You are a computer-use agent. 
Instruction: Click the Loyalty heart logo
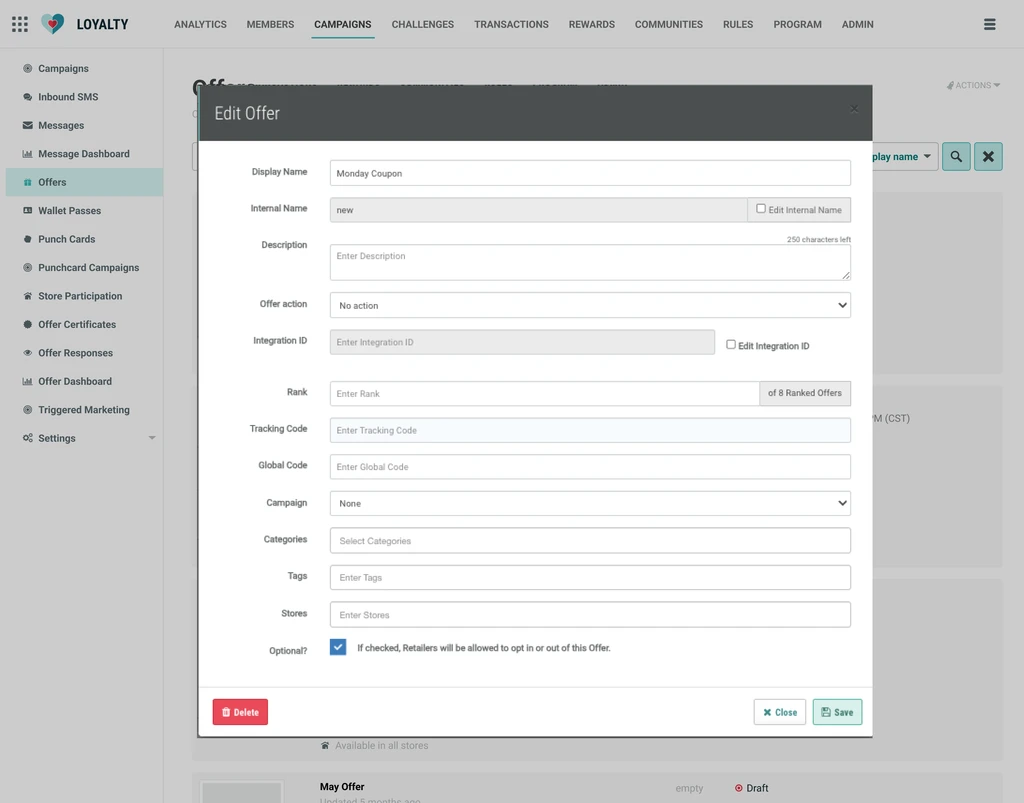pos(52,24)
